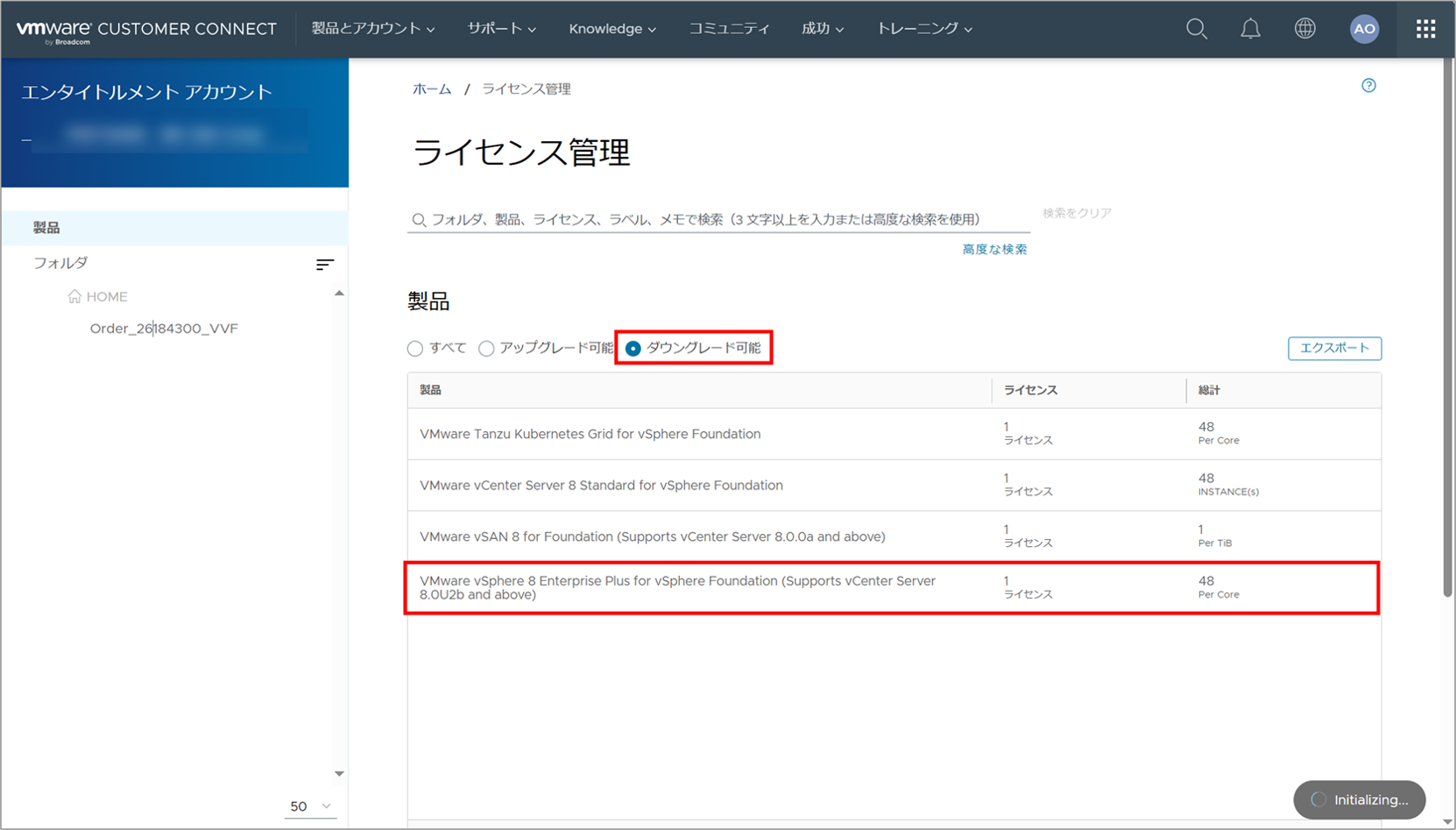1456x830 pixels.
Task: Click the folder sort filter icon
Action: [x=324, y=264]
